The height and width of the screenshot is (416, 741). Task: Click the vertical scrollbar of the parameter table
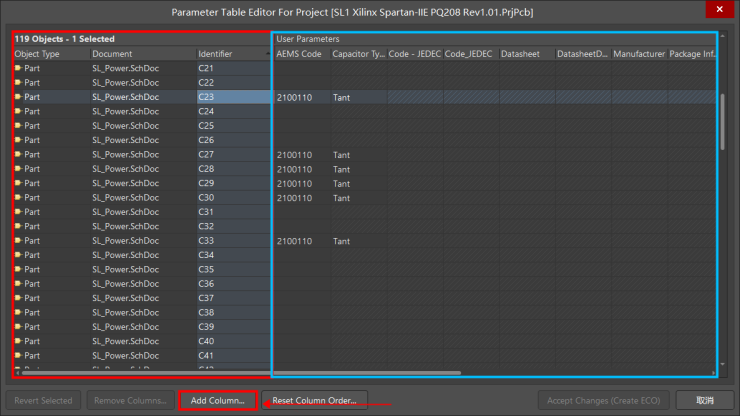(x=722, y=120)
